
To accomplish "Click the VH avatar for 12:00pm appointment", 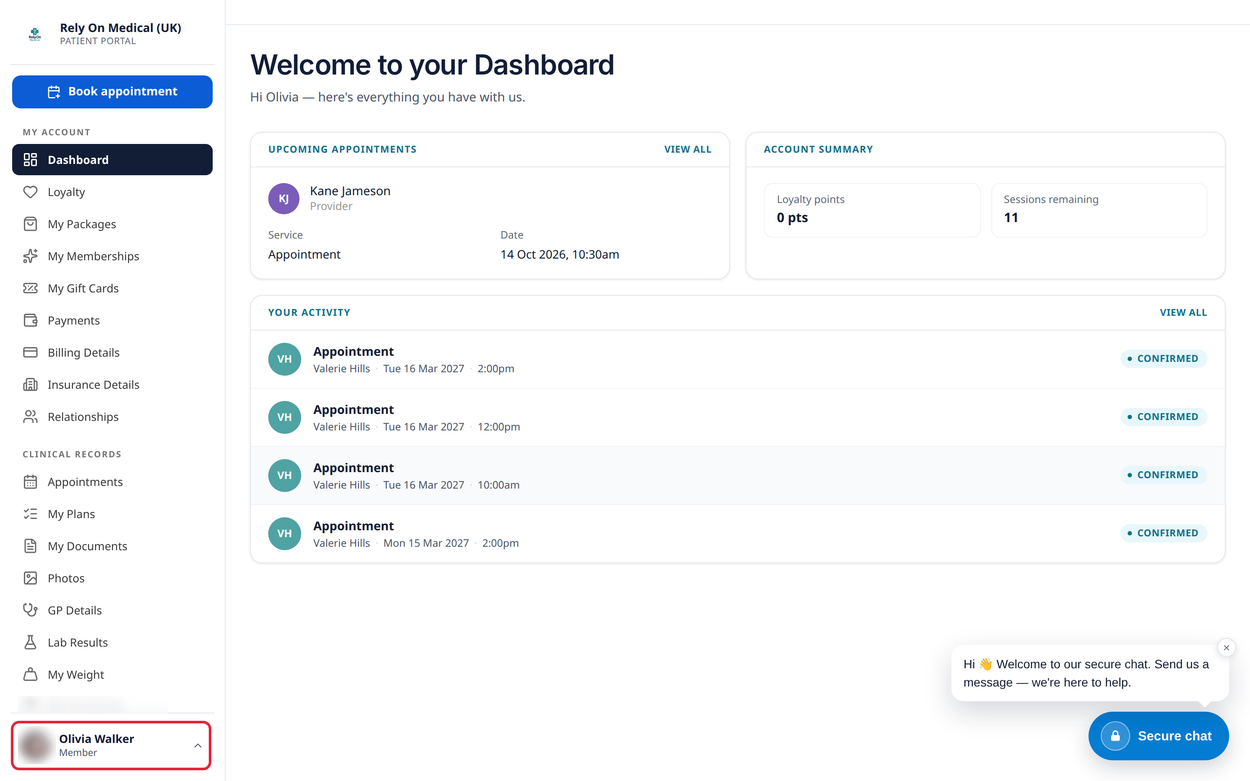I will pyautogui.click(x=285, y=417).
